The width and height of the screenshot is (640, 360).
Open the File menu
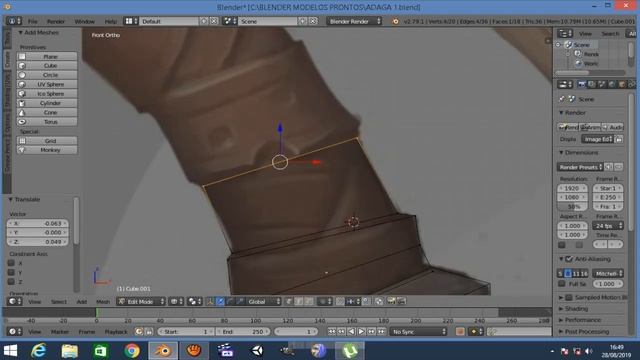tap(33, 21)
